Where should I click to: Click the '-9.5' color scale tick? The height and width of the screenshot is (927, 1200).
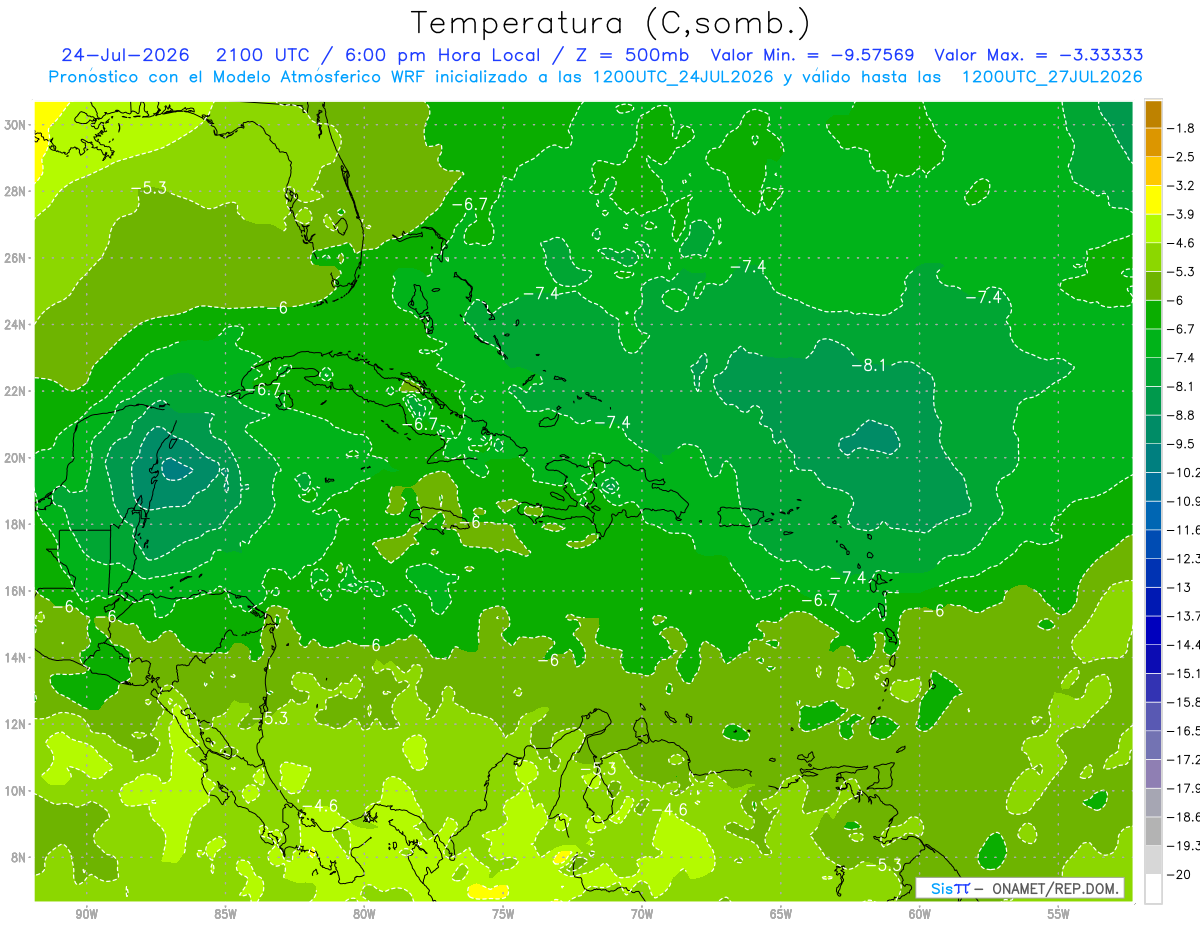coord(1183,443)
